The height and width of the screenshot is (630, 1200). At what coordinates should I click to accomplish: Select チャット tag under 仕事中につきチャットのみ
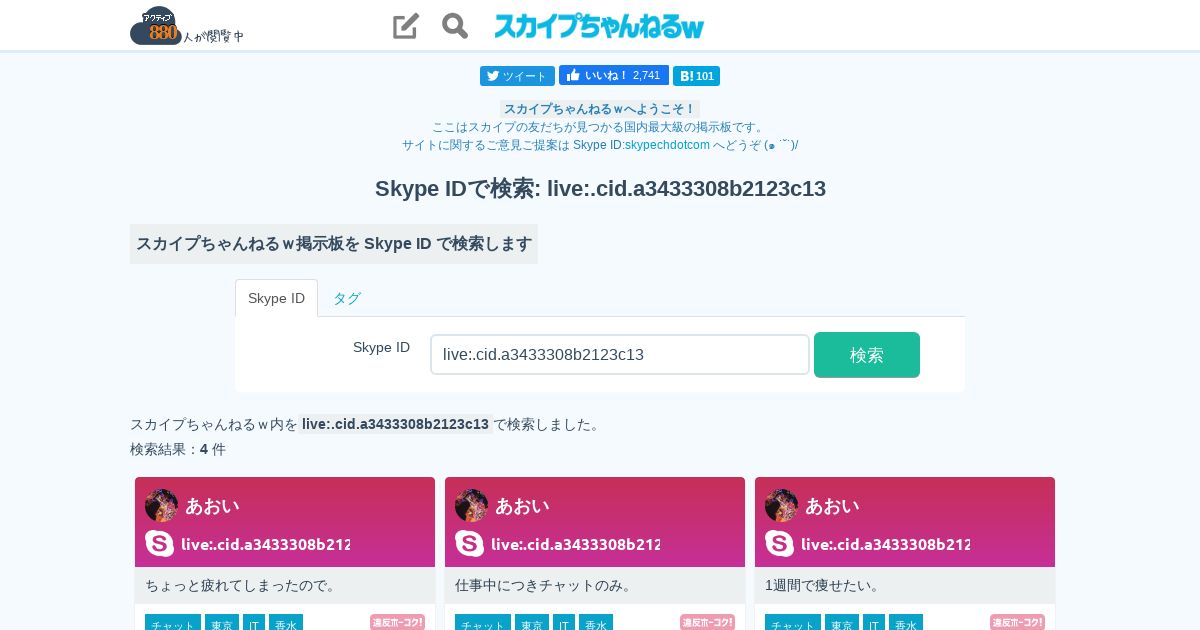(x=483, y=623)
